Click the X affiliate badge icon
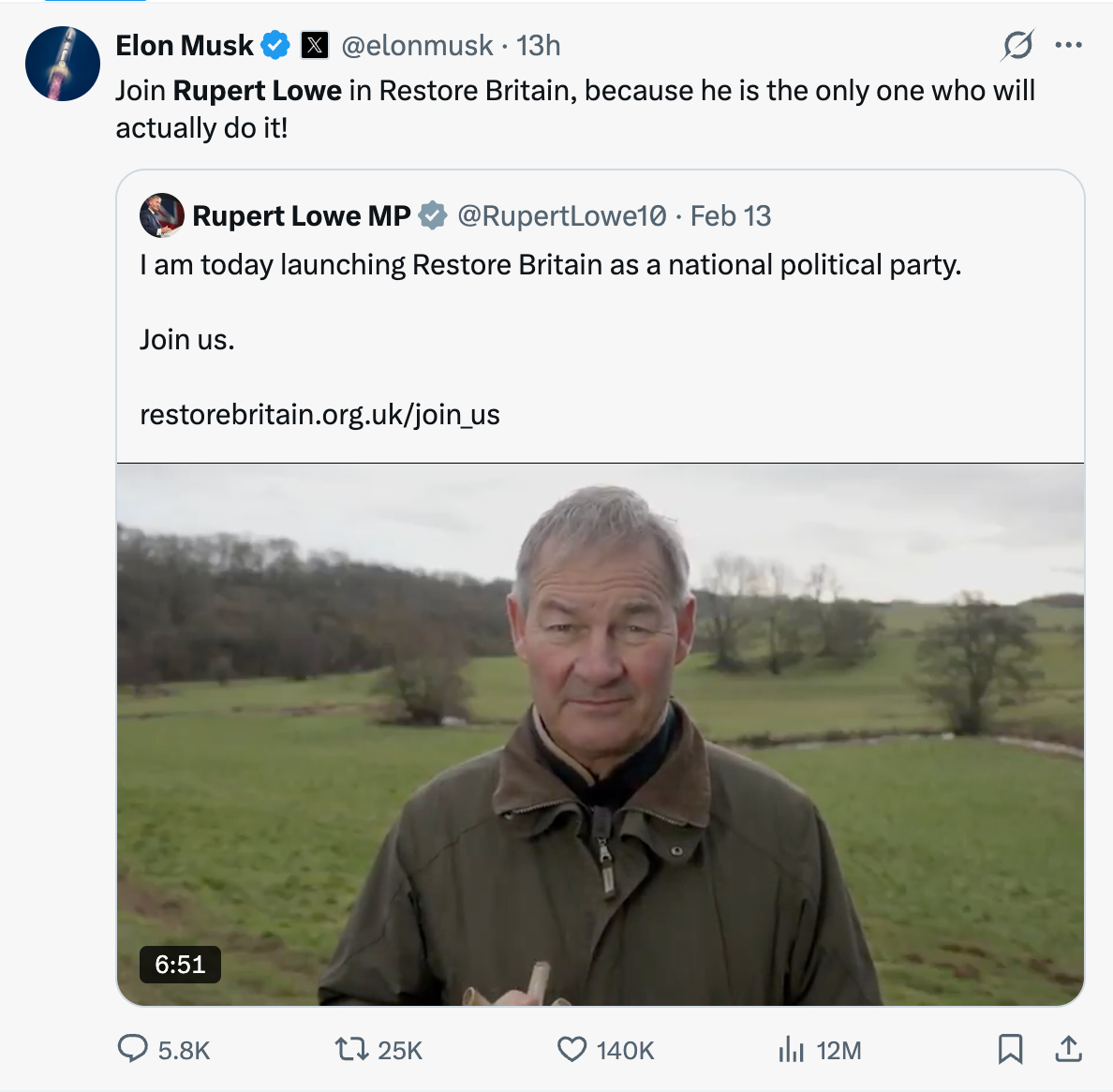1113x1092 pixels. click(315, 45)
